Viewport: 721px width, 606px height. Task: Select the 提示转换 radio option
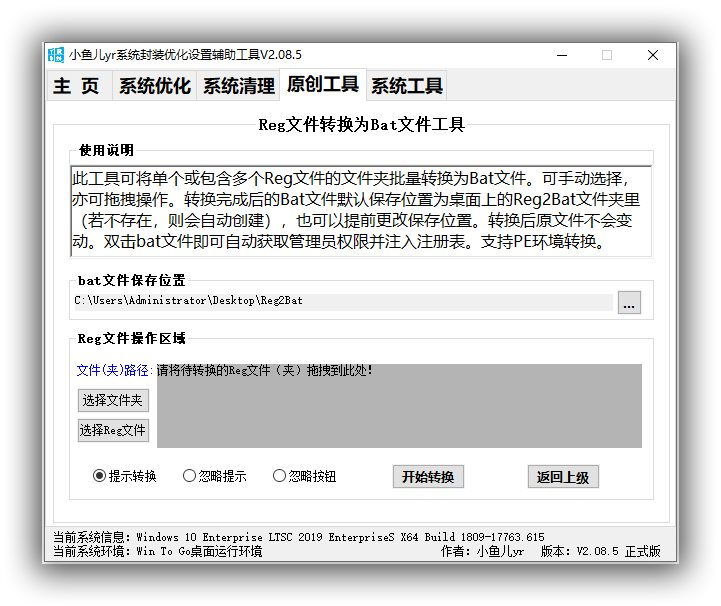coord(124,476)
